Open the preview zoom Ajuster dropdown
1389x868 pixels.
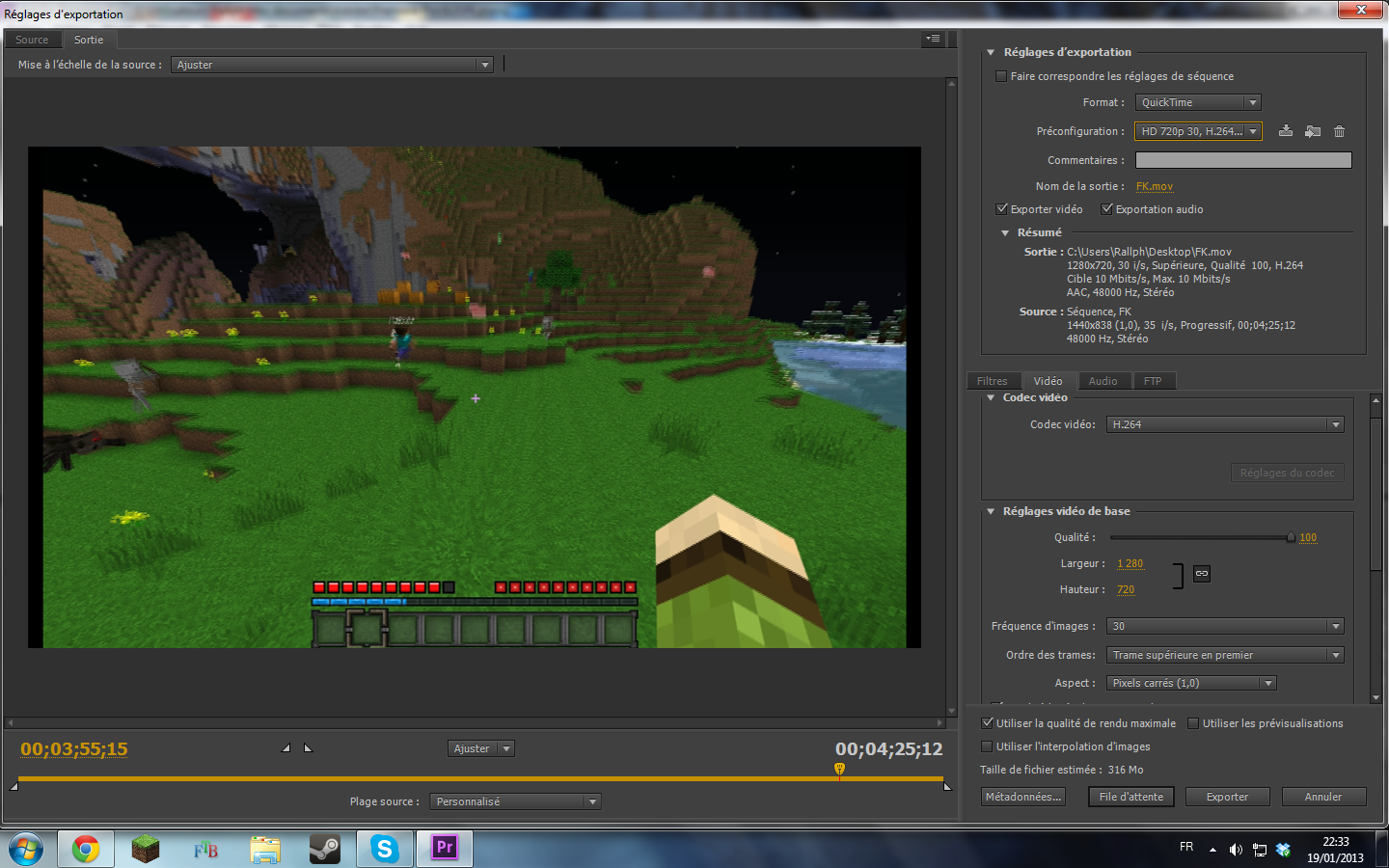[x=480, y=748]
